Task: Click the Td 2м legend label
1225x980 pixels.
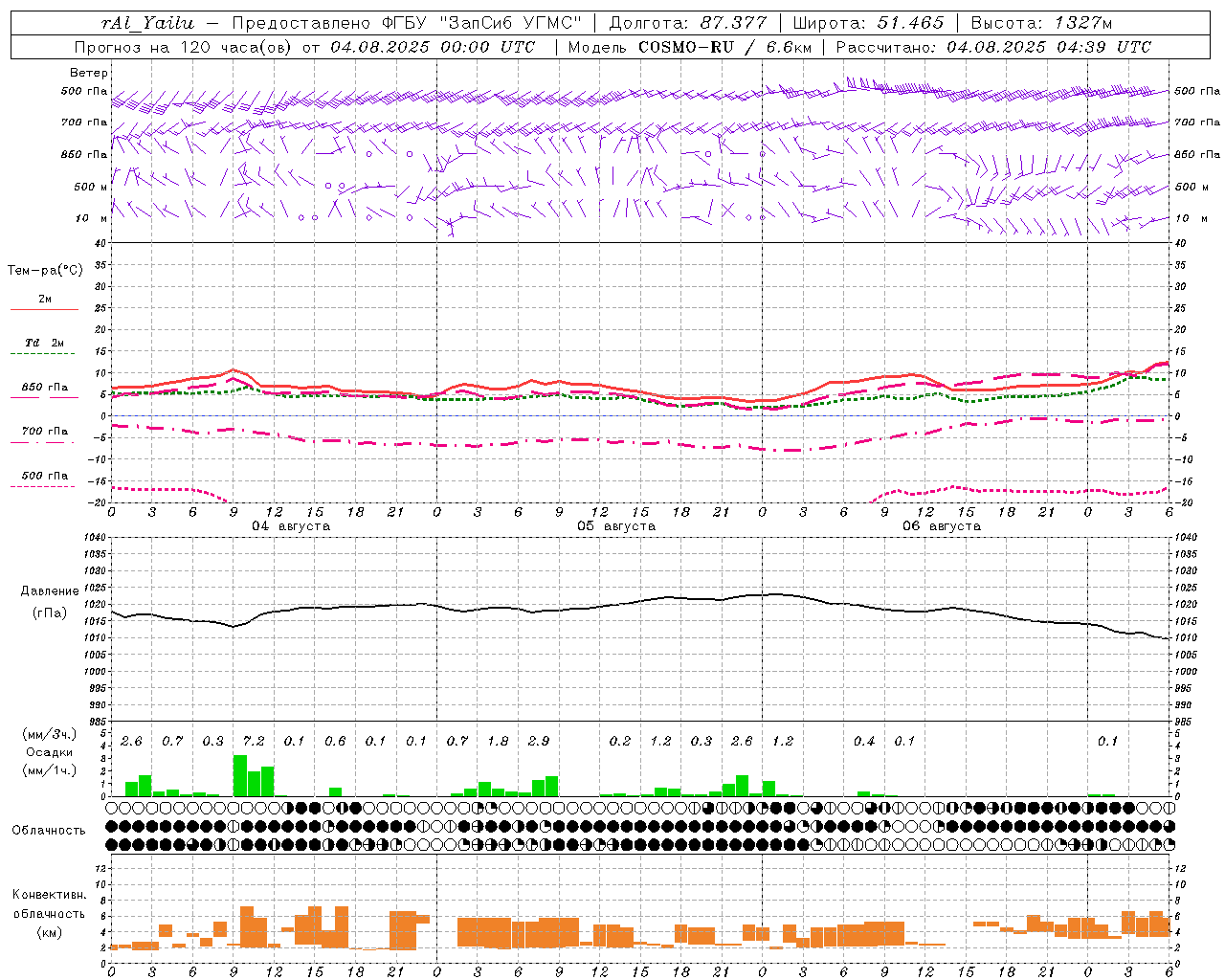Action: tap(45, 343)
